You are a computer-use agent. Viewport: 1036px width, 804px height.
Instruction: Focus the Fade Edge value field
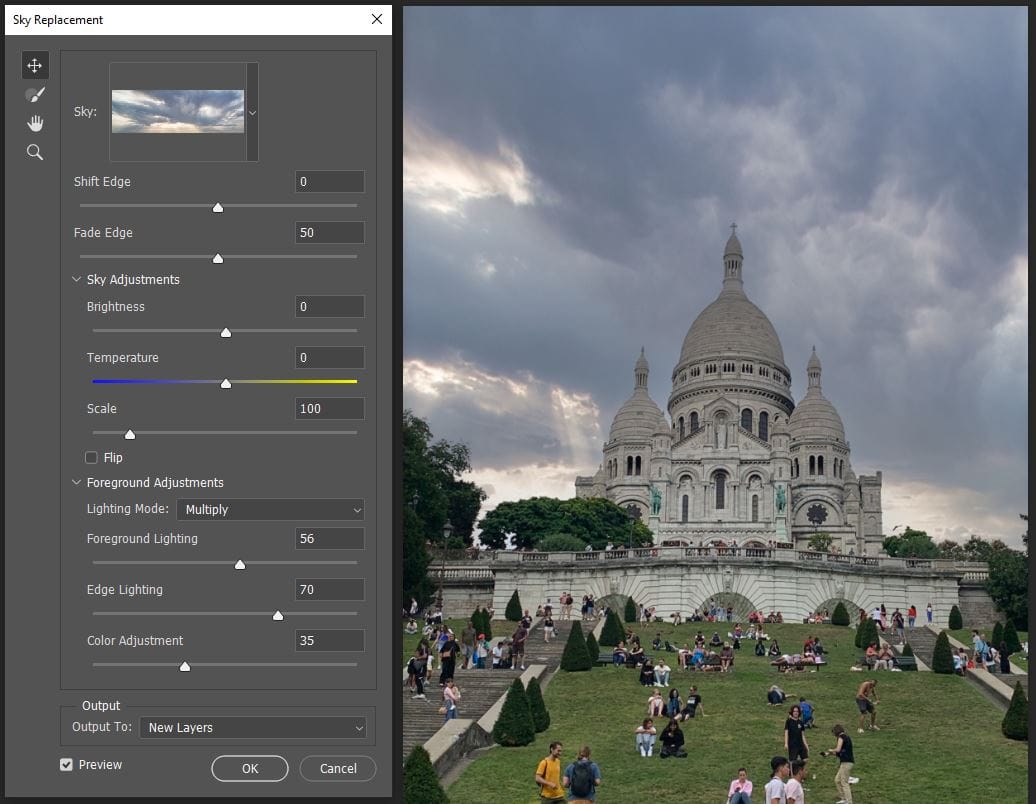click(x=329, y=233)
